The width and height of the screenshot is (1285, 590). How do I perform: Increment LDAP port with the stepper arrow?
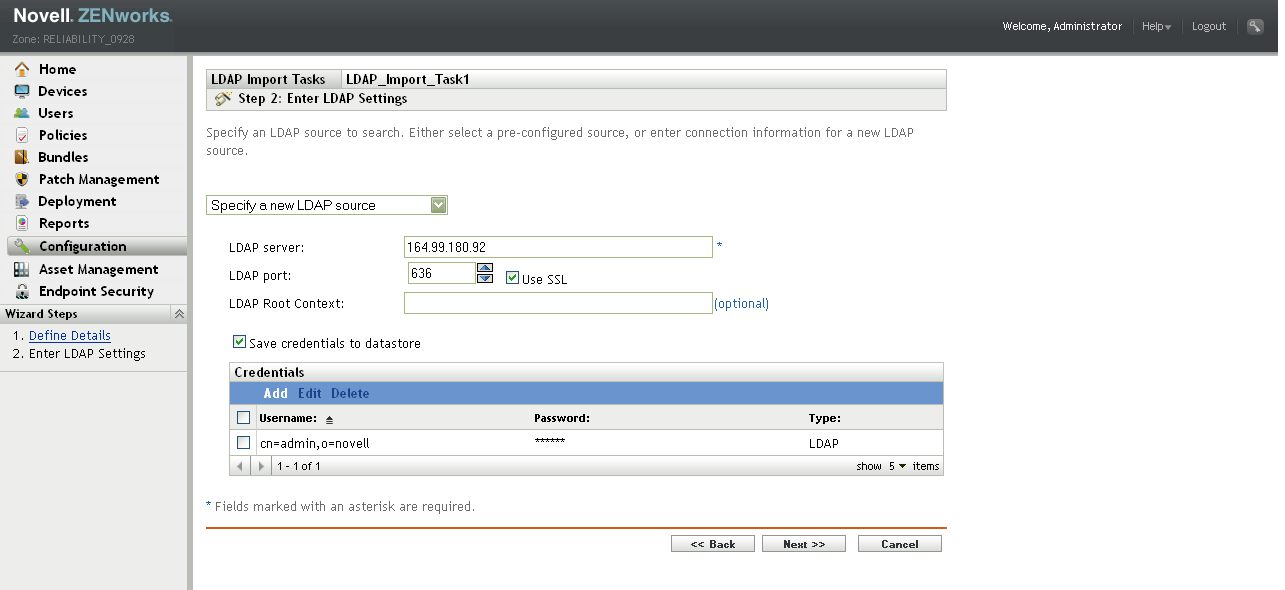pos(485,267)
